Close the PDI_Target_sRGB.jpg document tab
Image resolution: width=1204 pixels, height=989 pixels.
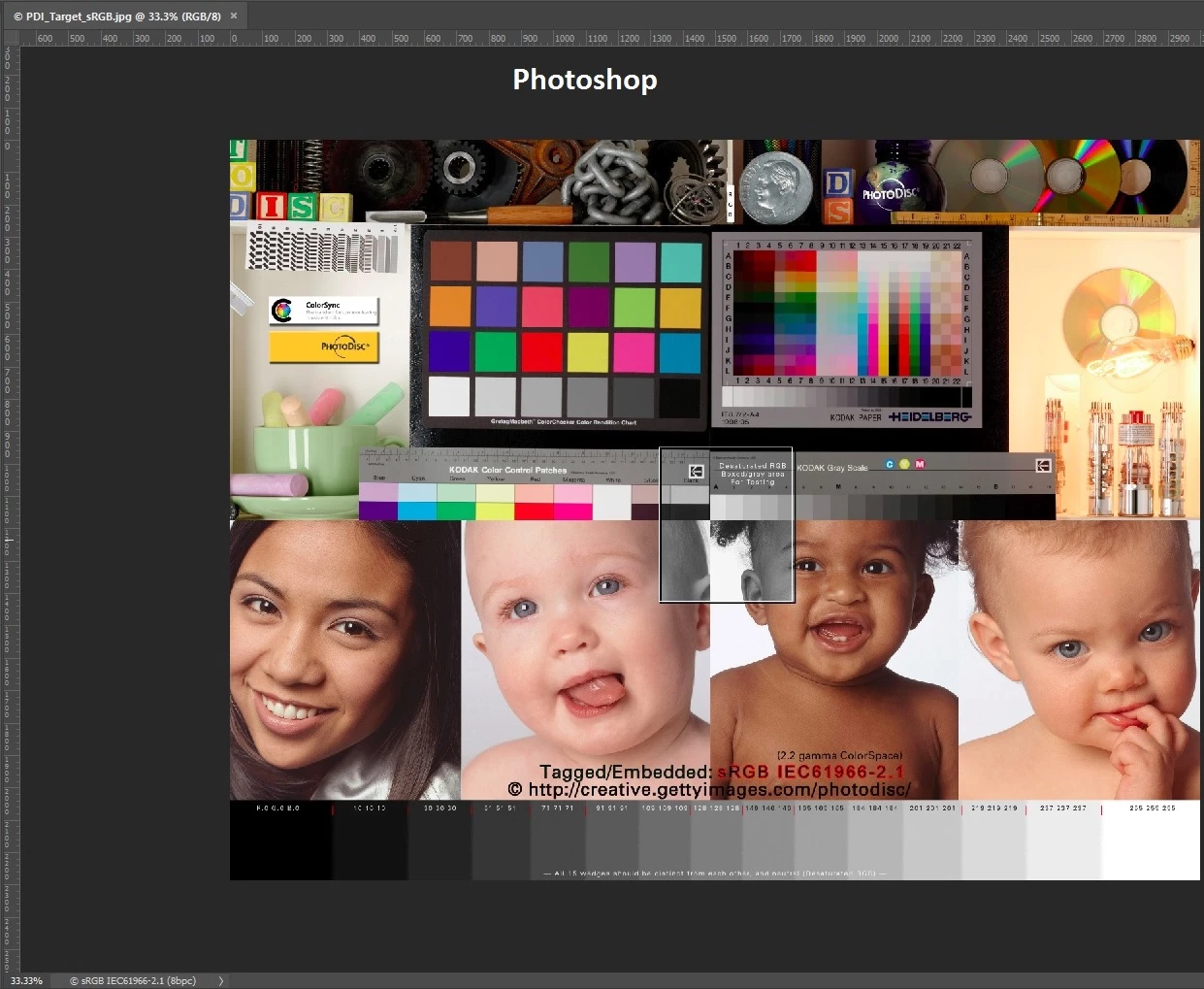coord(234,16)
